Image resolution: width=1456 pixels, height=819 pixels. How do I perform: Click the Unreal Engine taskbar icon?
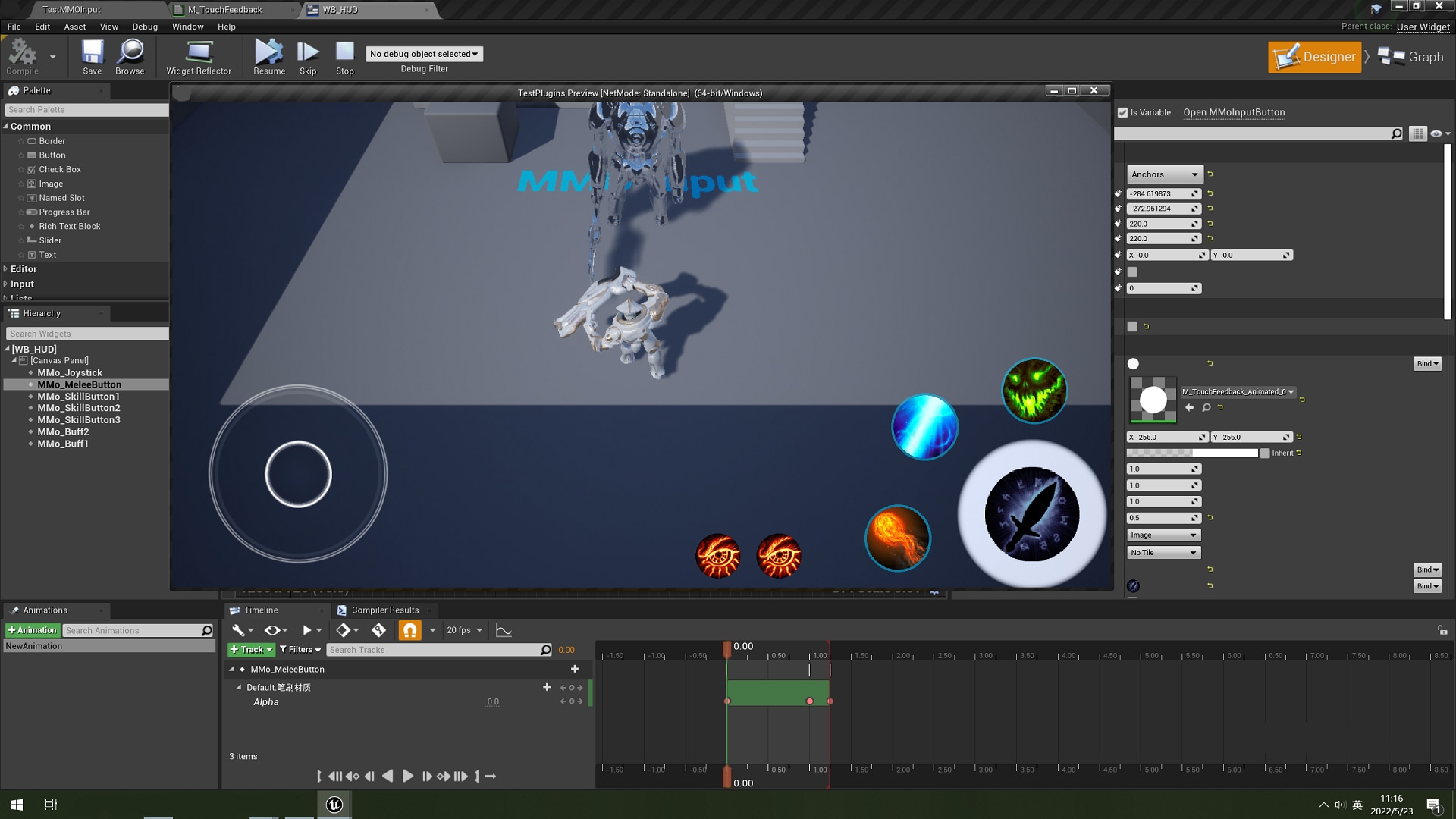[x=334, y=805]
